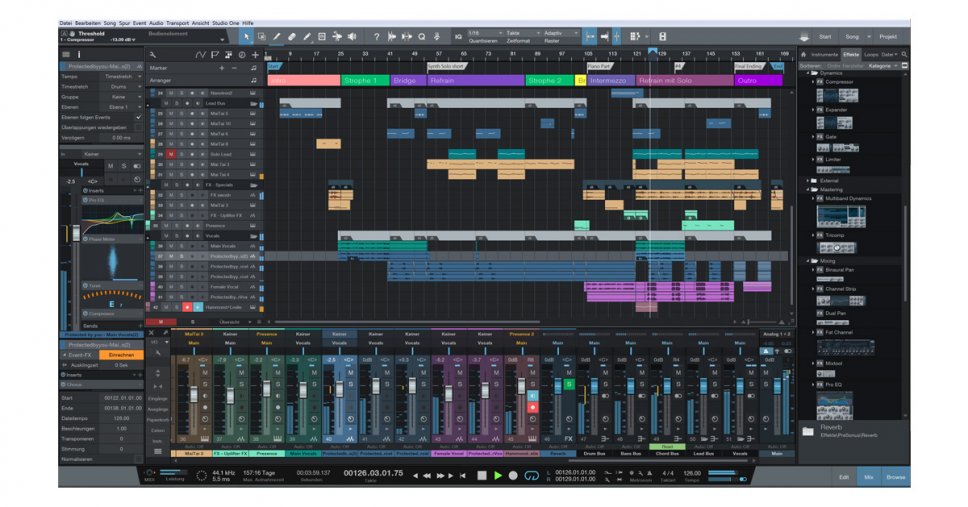The height and width of the screenshot is (507, 968).
Task: Click the browser search magnifier icon
Action: tap(905, 54)
